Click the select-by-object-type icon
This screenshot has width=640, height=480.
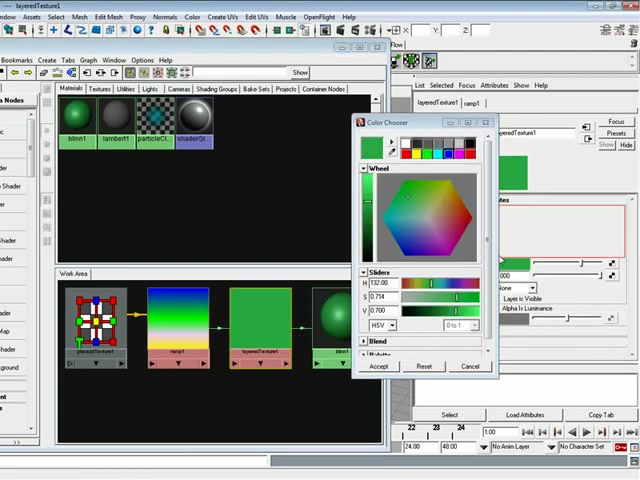pyautogui.click(x=22, y=30)
